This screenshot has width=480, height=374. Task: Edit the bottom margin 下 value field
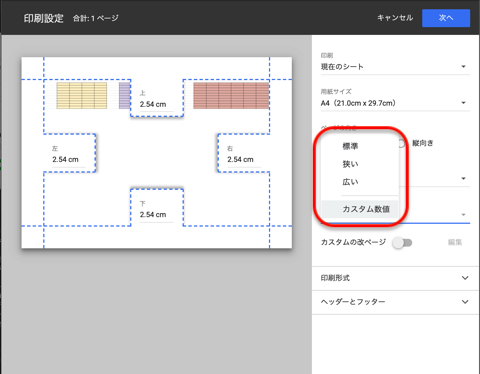156,215
